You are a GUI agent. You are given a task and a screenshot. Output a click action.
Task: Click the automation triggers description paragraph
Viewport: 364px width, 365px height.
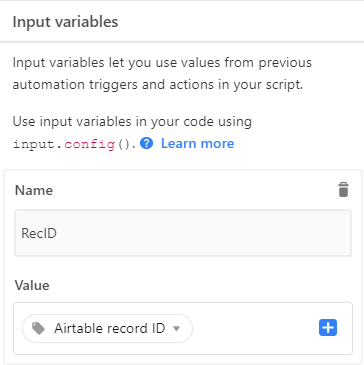point(162,74)
